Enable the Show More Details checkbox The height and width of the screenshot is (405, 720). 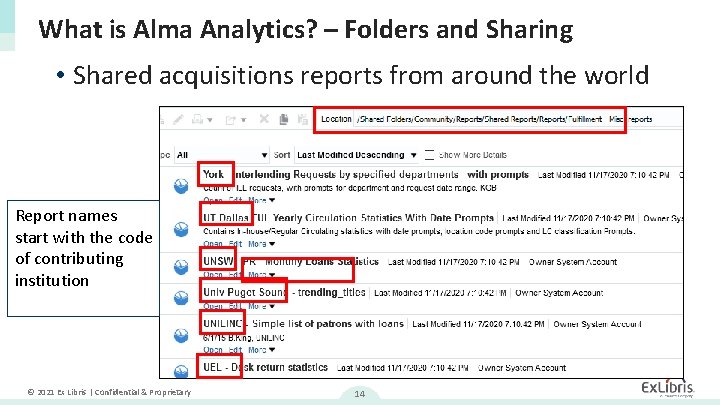coord(429,155)
